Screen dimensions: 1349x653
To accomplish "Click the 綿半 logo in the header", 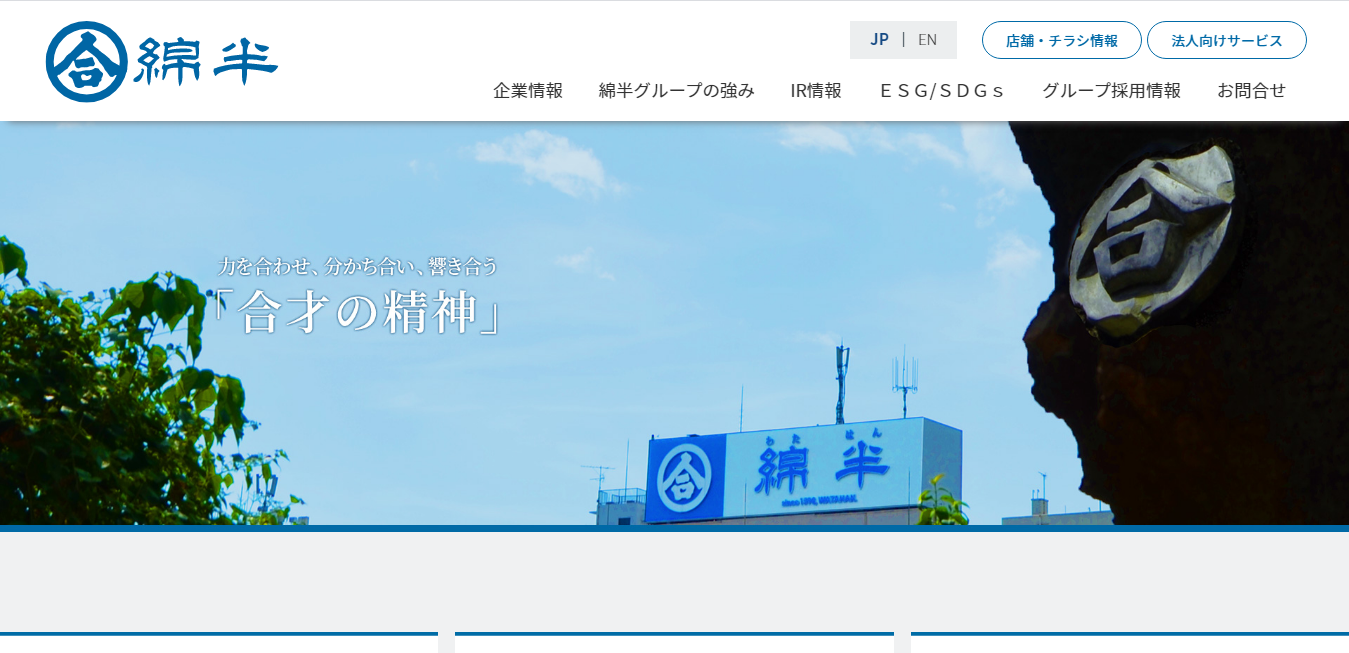I will pyautogui.click(x=162, y=62).
